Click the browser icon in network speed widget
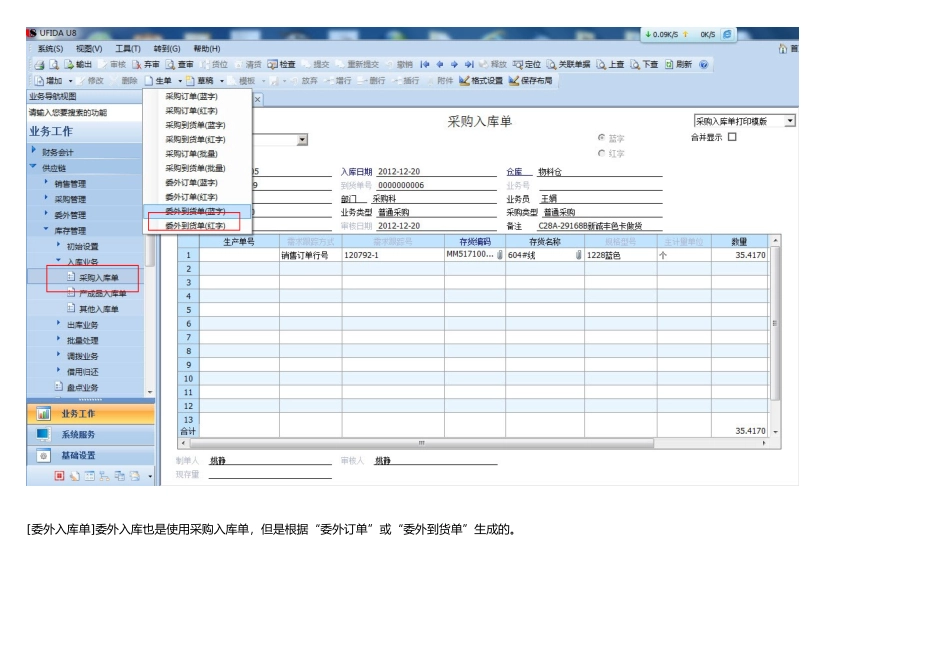This screenshot has width=950, height=672. pyautogui.click(x=727, y=35)
